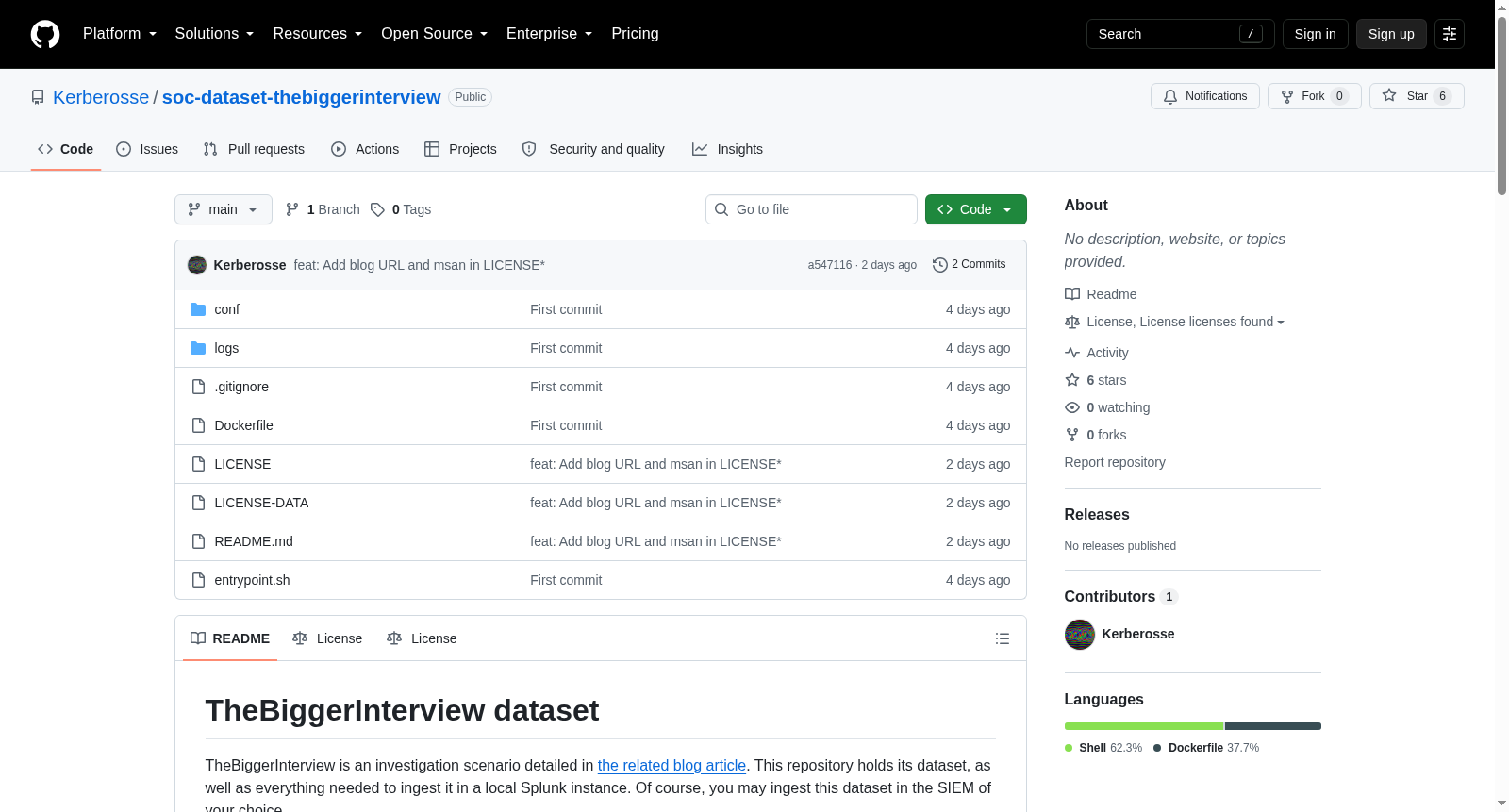Open the Insights tab
Viewport: 1509px width, 812px height.
point(727,149)
